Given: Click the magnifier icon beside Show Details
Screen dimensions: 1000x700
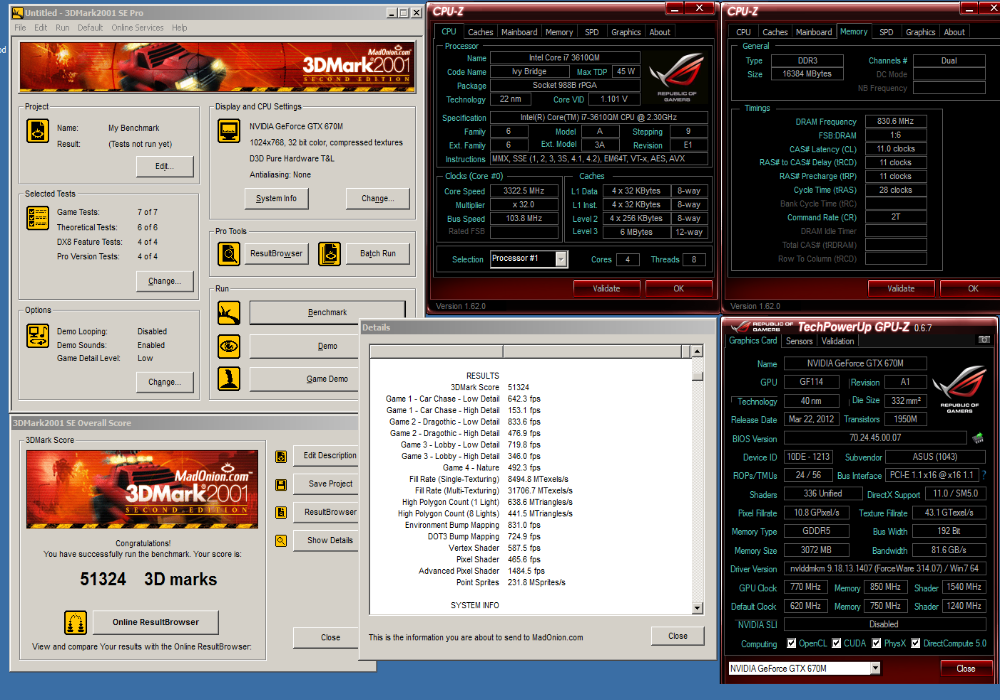Looking at the screenshot, I should 281,541.
